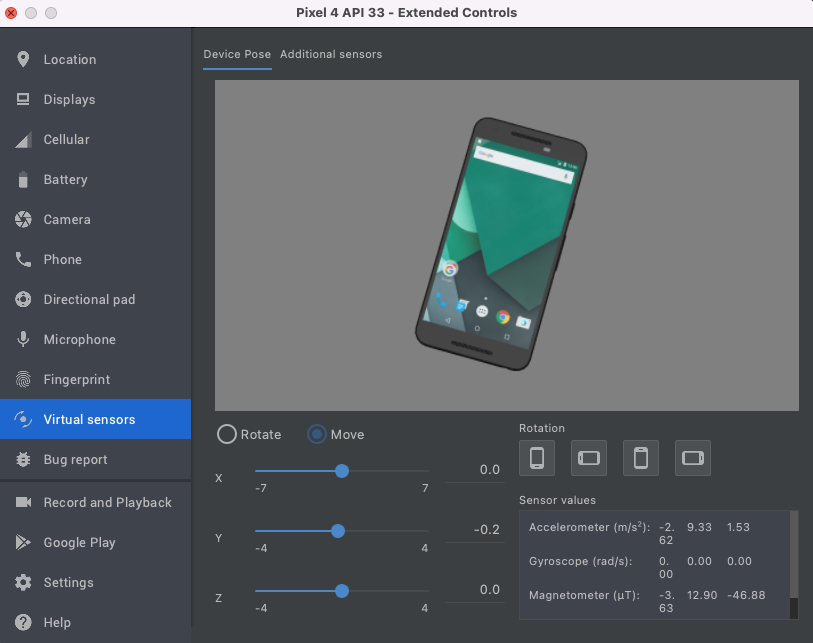Click the accelerometer value 1.53
This screenshot has width=813, height=643.
coord(738,527)
